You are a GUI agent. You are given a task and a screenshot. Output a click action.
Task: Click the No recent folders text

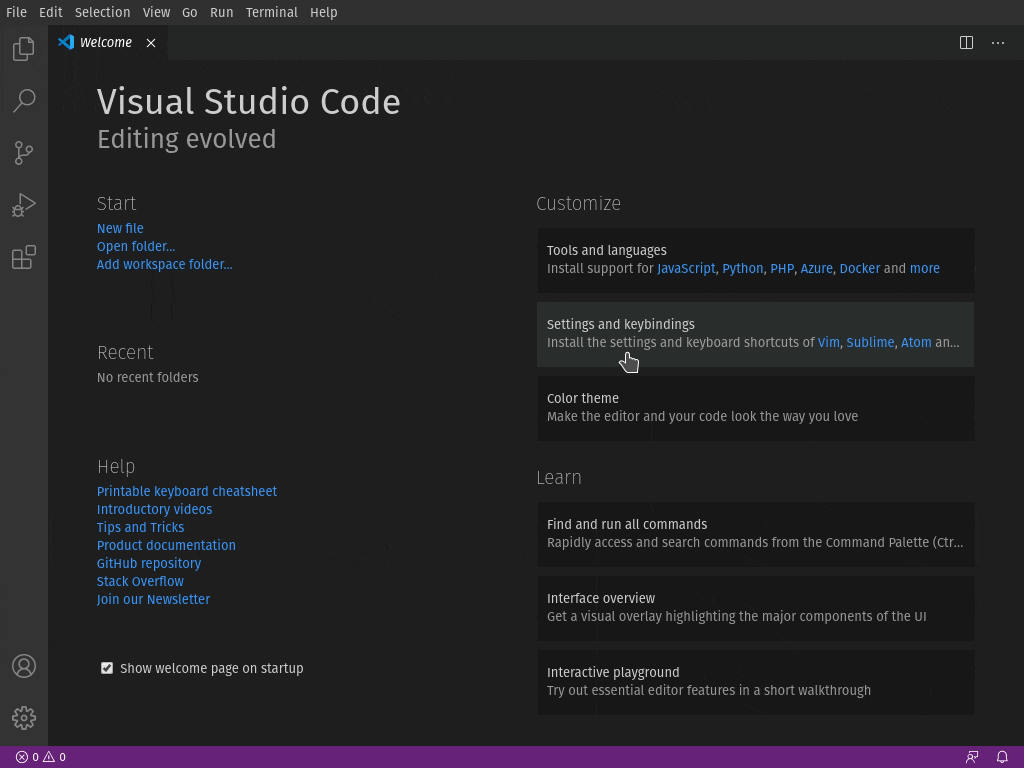point(148,377)
